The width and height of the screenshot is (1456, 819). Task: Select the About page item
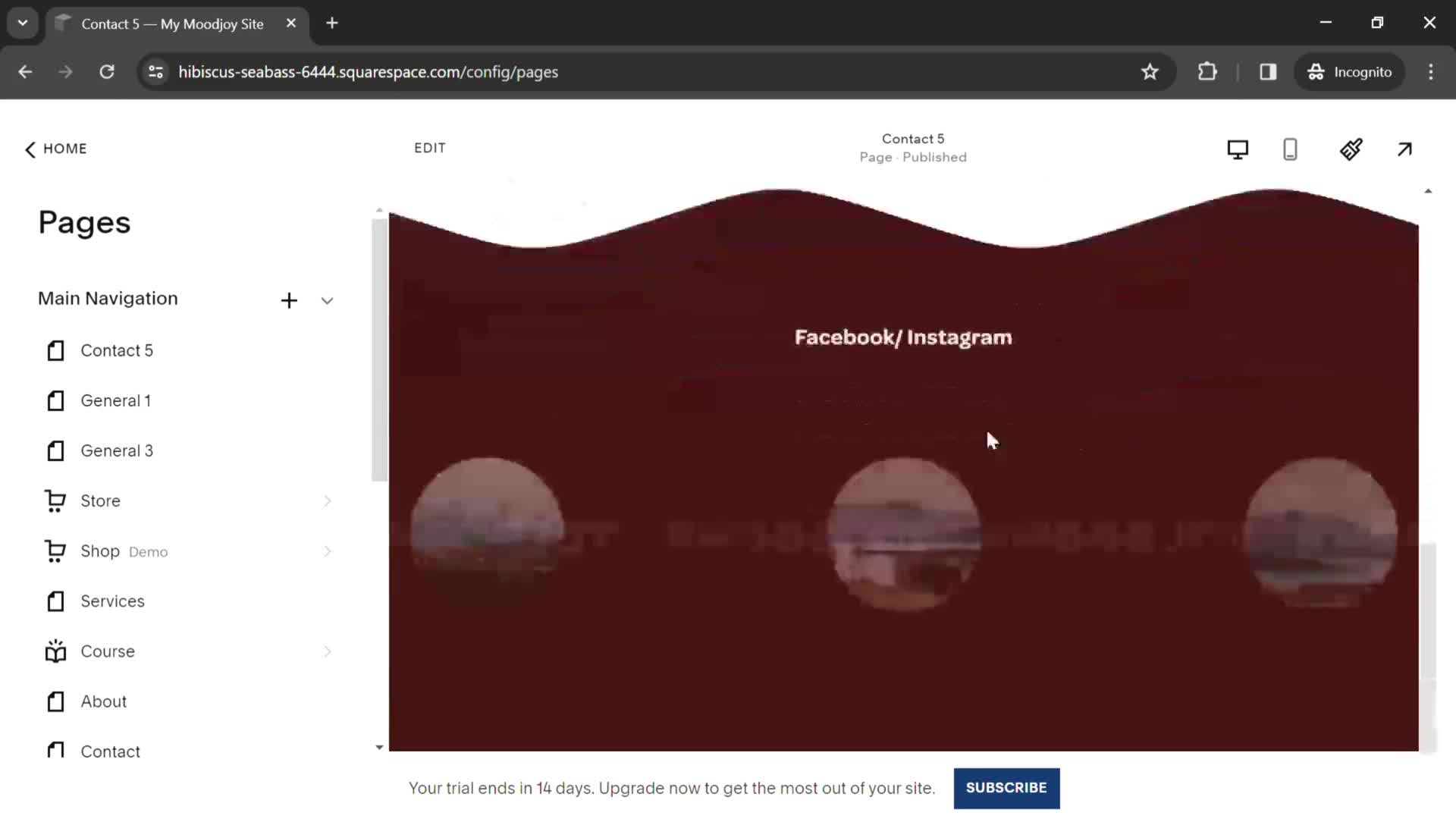(104, 700)
